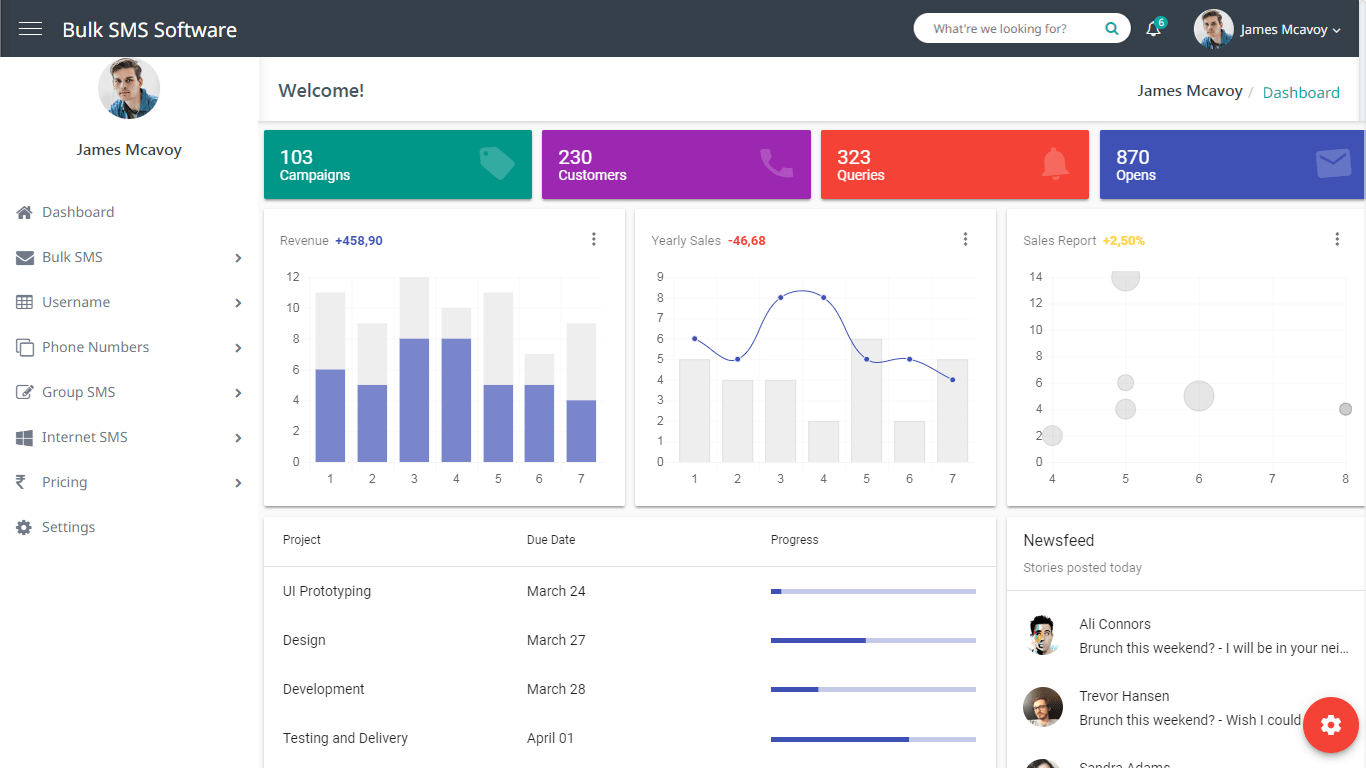
Task: Click the search magnifier icon
Action: click(x=1111, y=29)
